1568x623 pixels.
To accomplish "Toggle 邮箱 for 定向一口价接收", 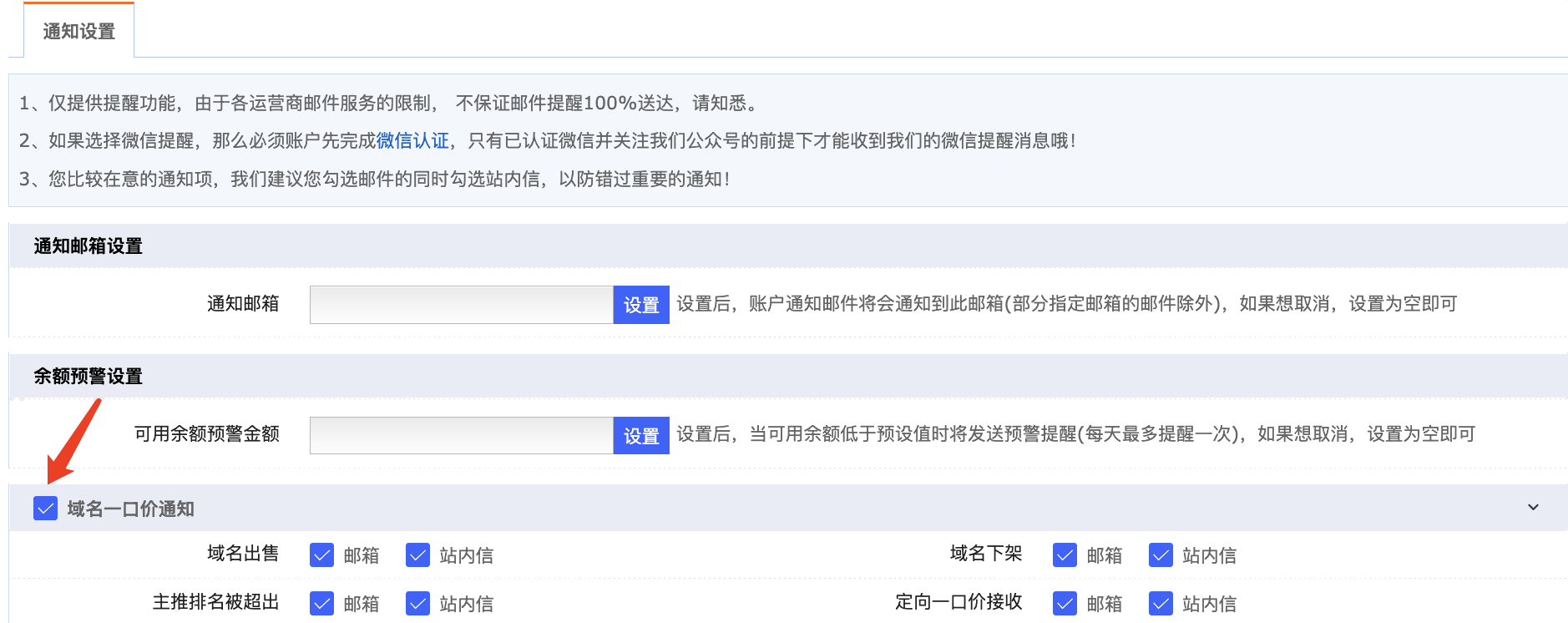I will click(x=1065, y=603).
